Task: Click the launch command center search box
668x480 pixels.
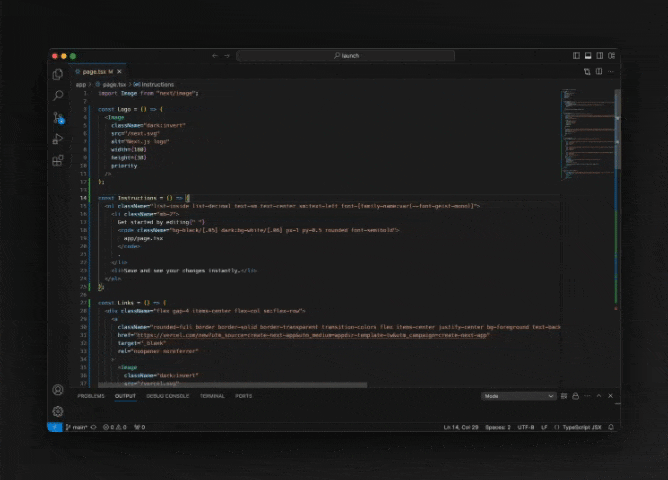Action: click(346, 56)
